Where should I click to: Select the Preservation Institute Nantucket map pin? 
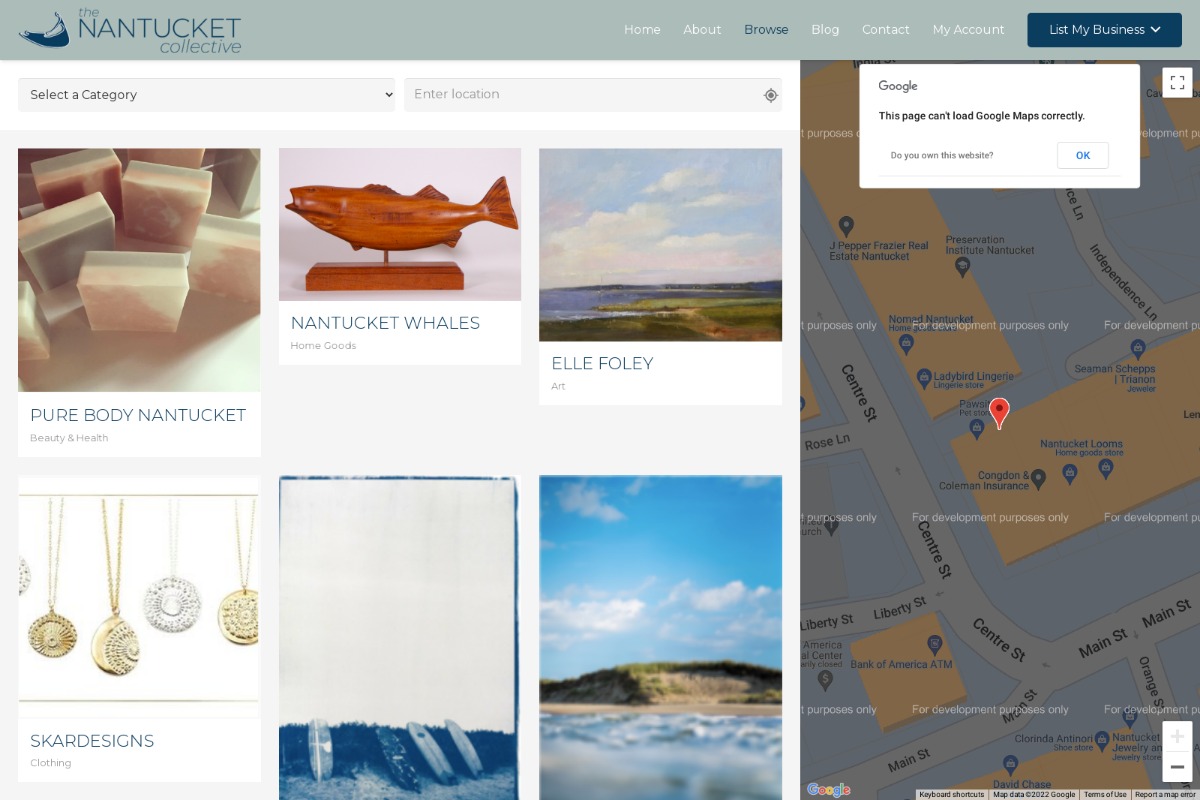pos(963,266)
